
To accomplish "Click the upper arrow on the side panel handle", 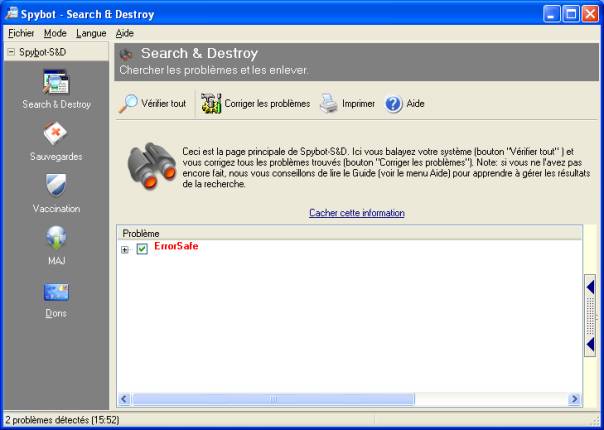I will [590, 287].
